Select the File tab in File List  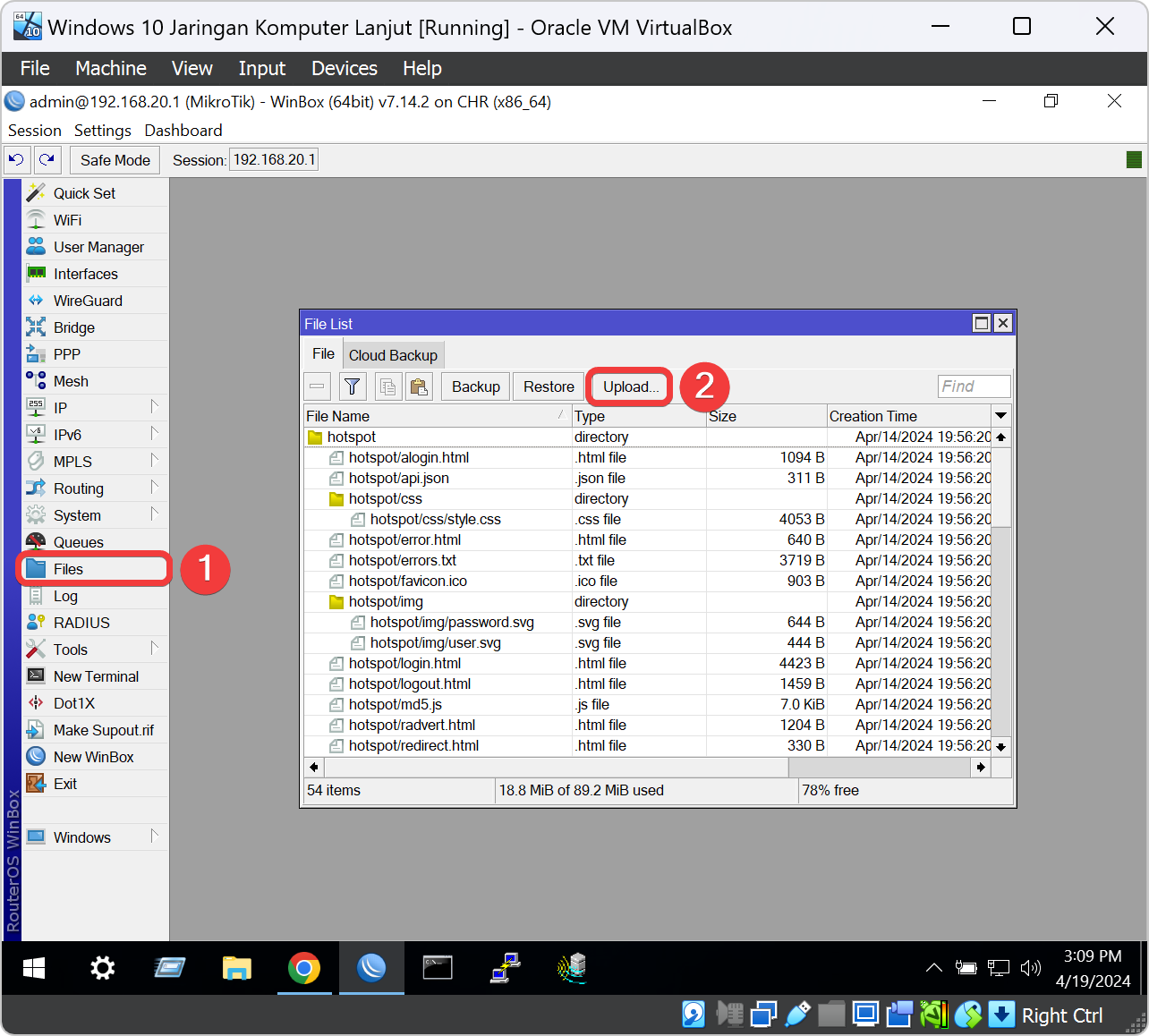(323, 354)
